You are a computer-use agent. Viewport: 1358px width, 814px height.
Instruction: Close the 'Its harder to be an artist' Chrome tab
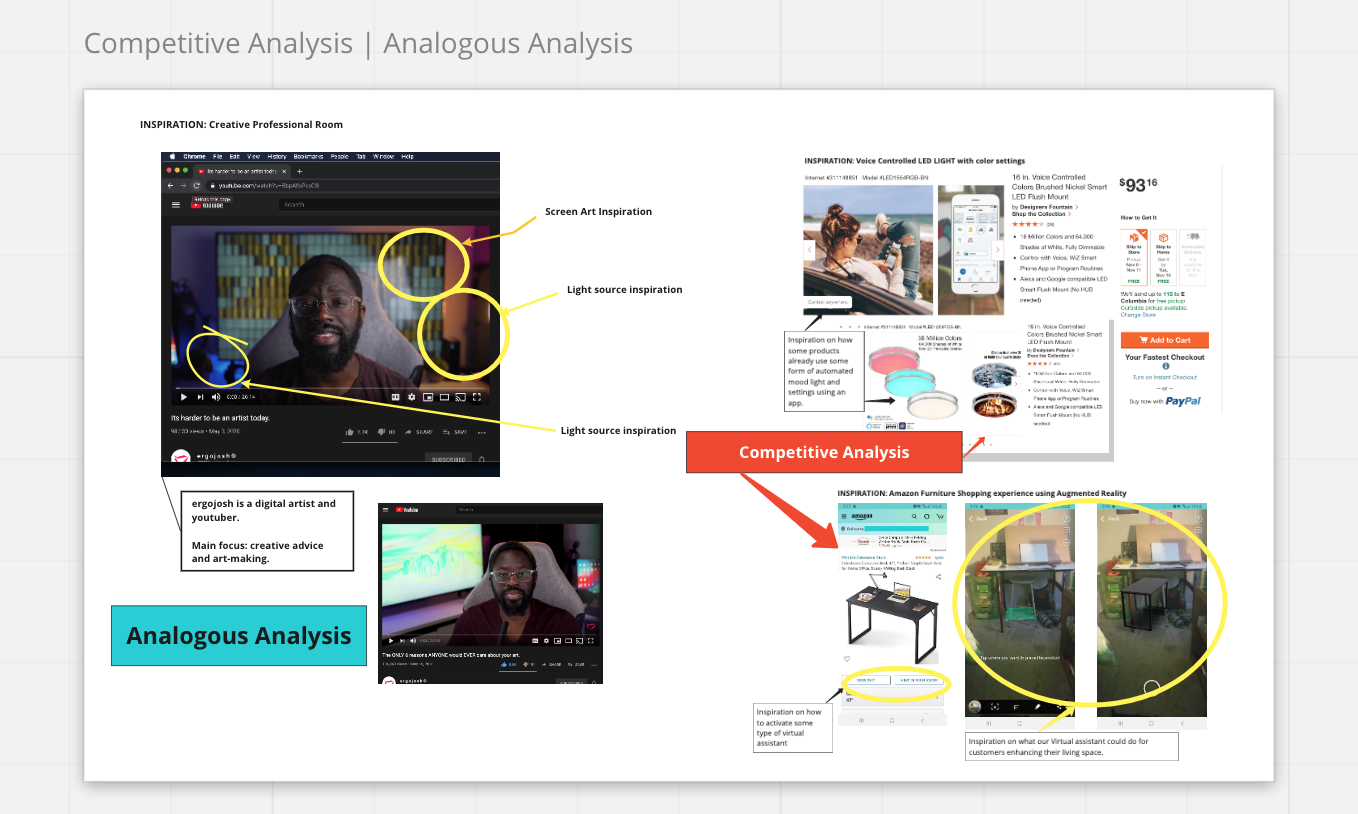point(285,171)
